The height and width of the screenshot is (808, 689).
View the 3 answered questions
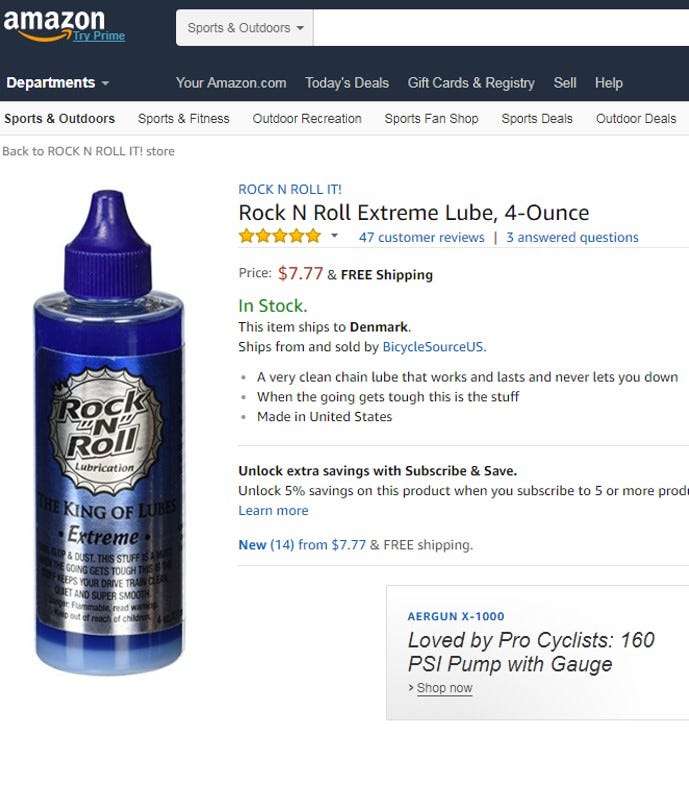(572, 237)
